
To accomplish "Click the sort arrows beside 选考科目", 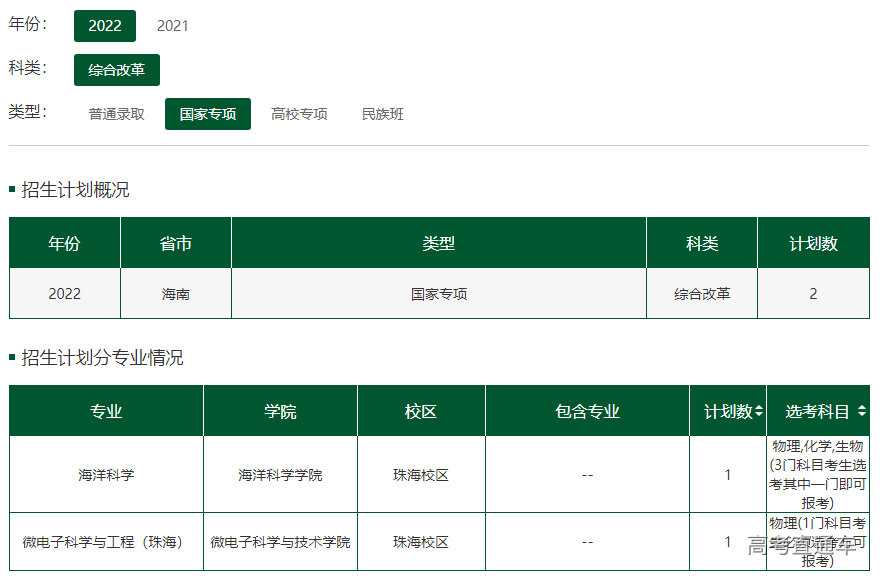I will (861, 411).
